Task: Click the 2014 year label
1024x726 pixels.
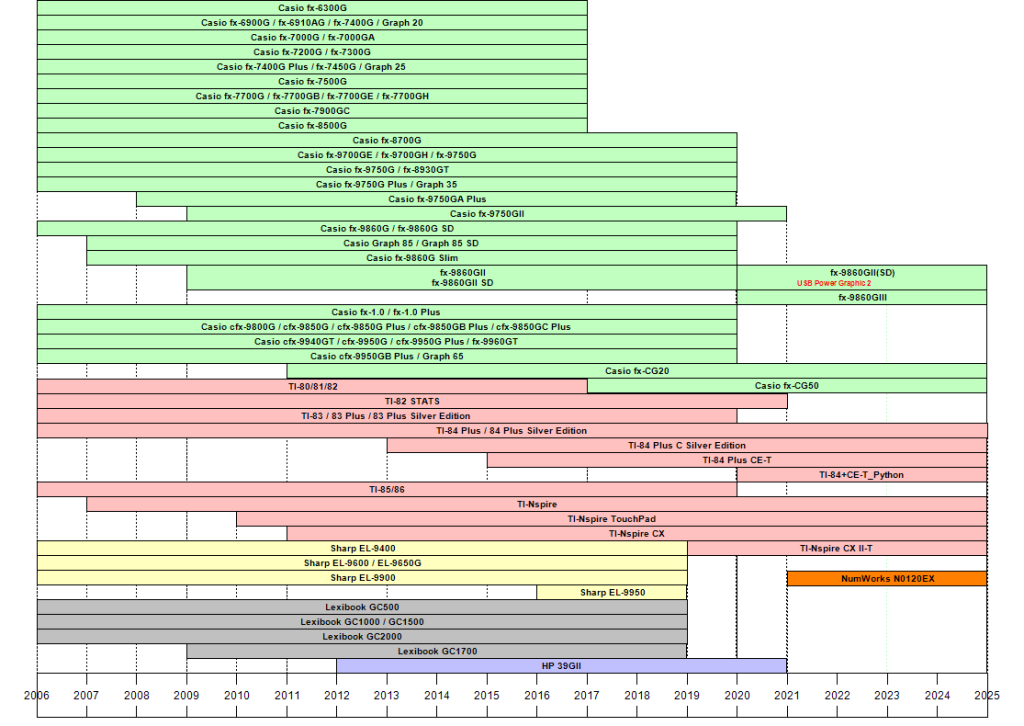Action: [x=436, y=695]
